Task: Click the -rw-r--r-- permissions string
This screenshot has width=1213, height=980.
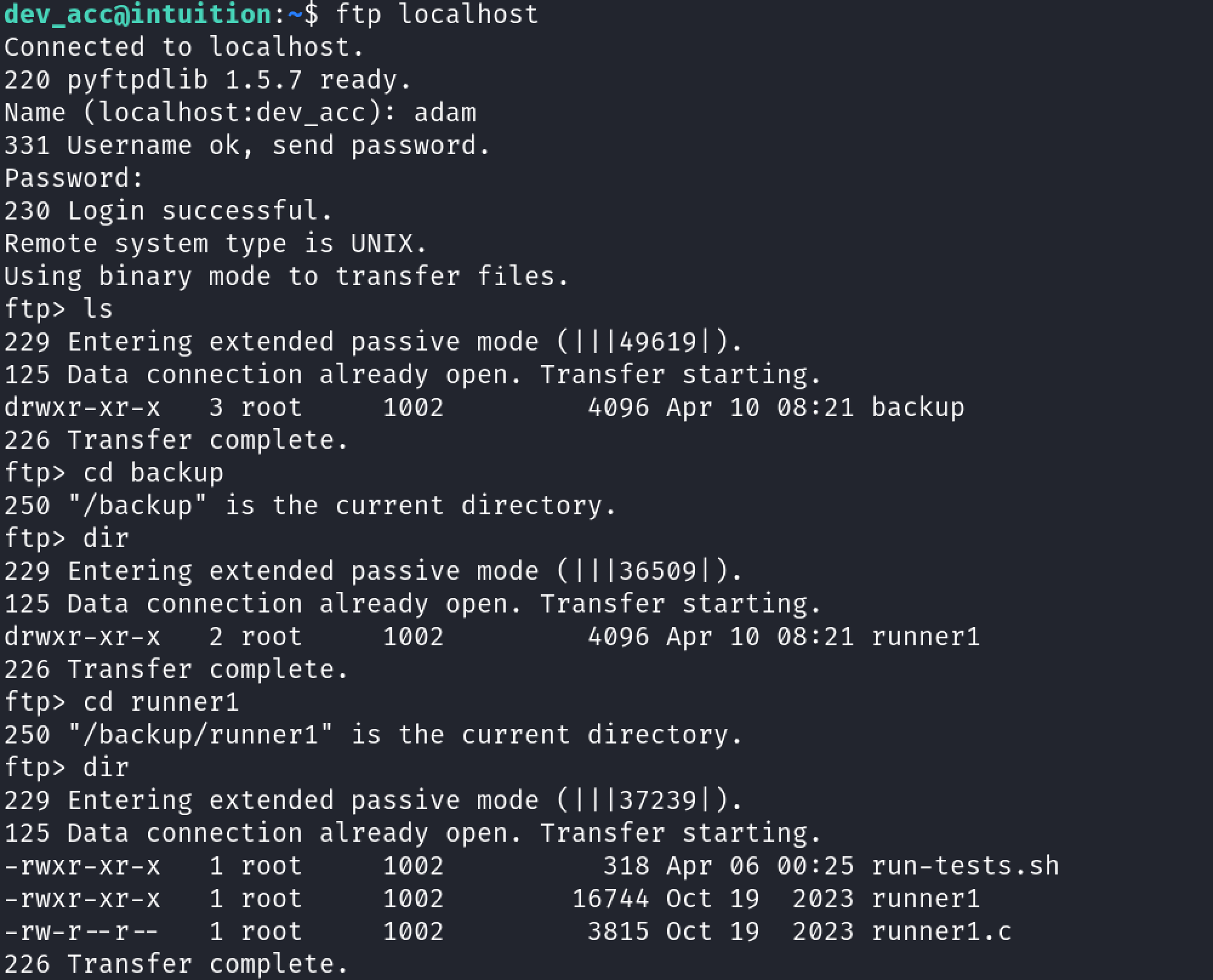Action: tap(82, 931)
